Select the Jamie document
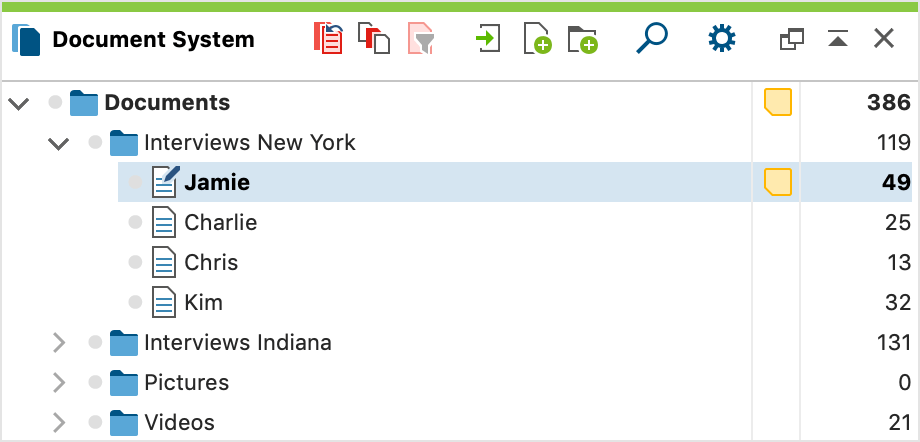 tap(217, 183)
